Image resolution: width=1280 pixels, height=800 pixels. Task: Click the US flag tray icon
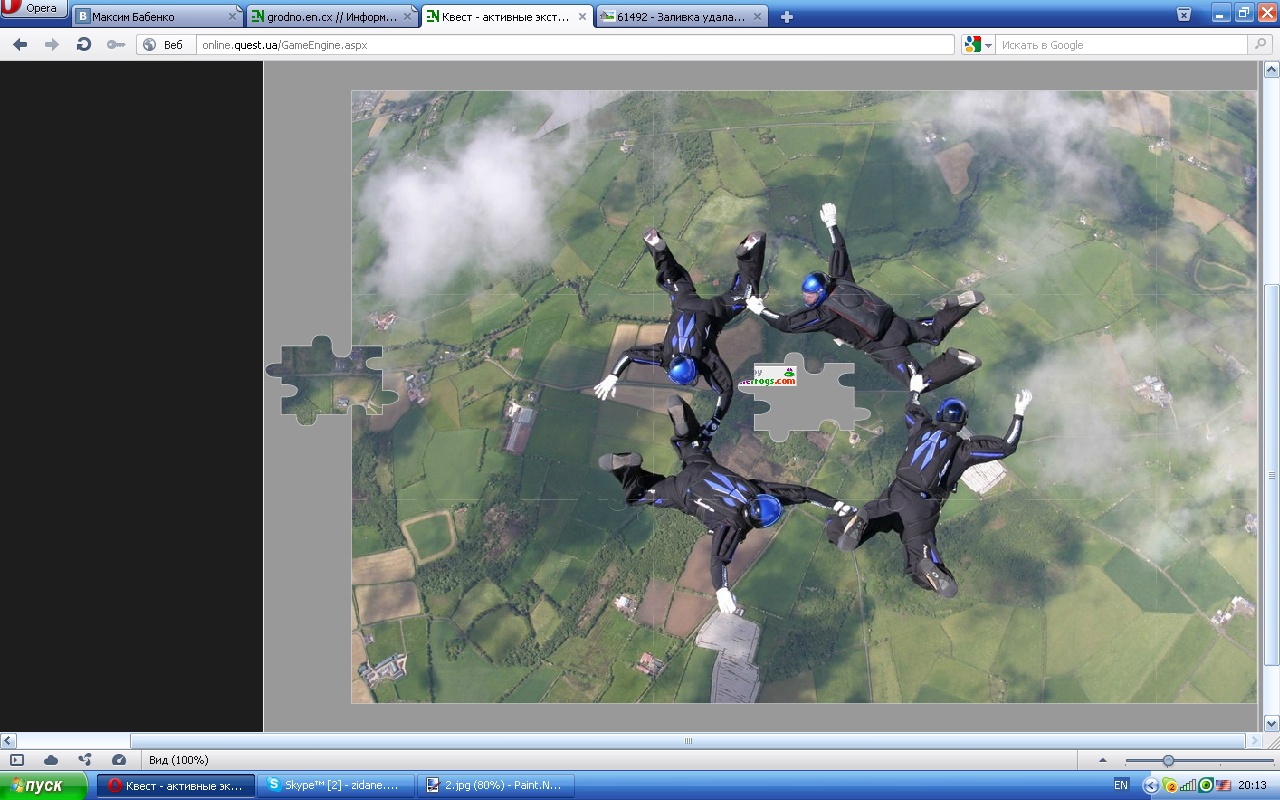click(x=1223, y=785)
